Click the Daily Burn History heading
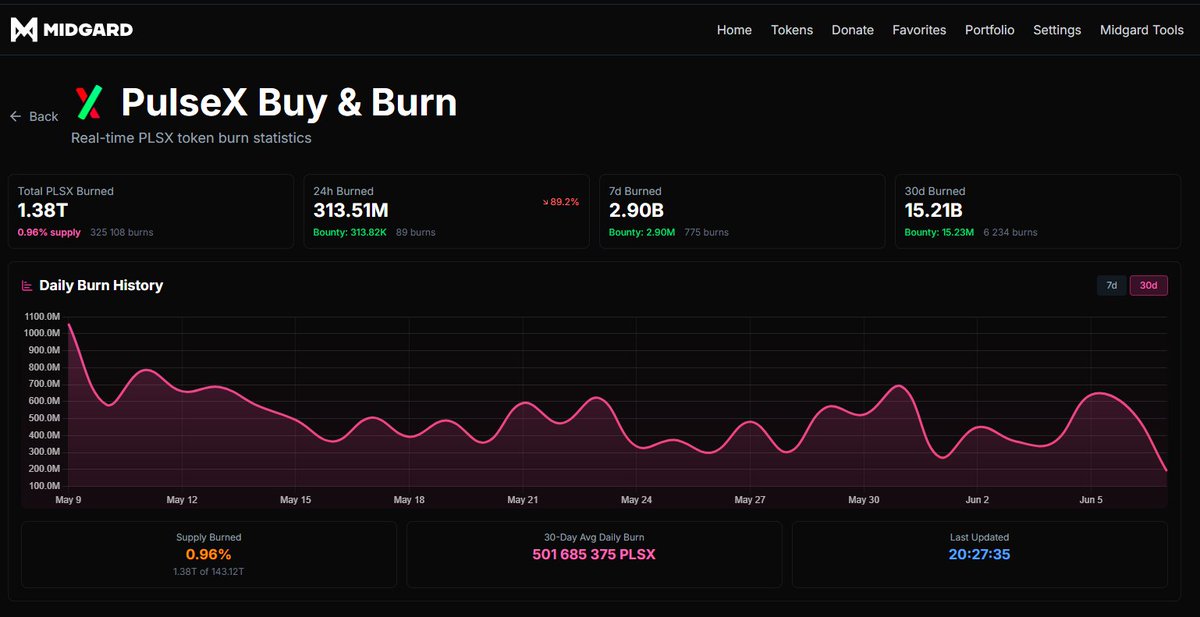The height and width of the screenshot is (617, 1200). (x=101, y=286)
